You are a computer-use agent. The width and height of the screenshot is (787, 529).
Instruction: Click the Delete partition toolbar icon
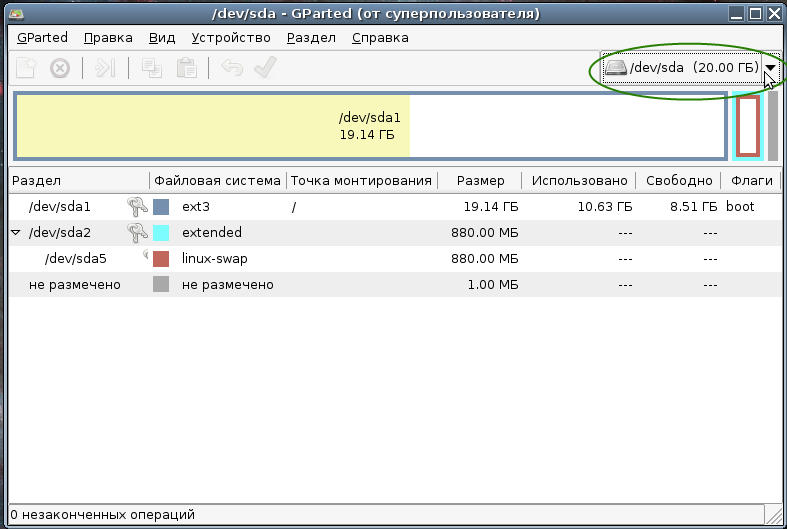(60, 68)
